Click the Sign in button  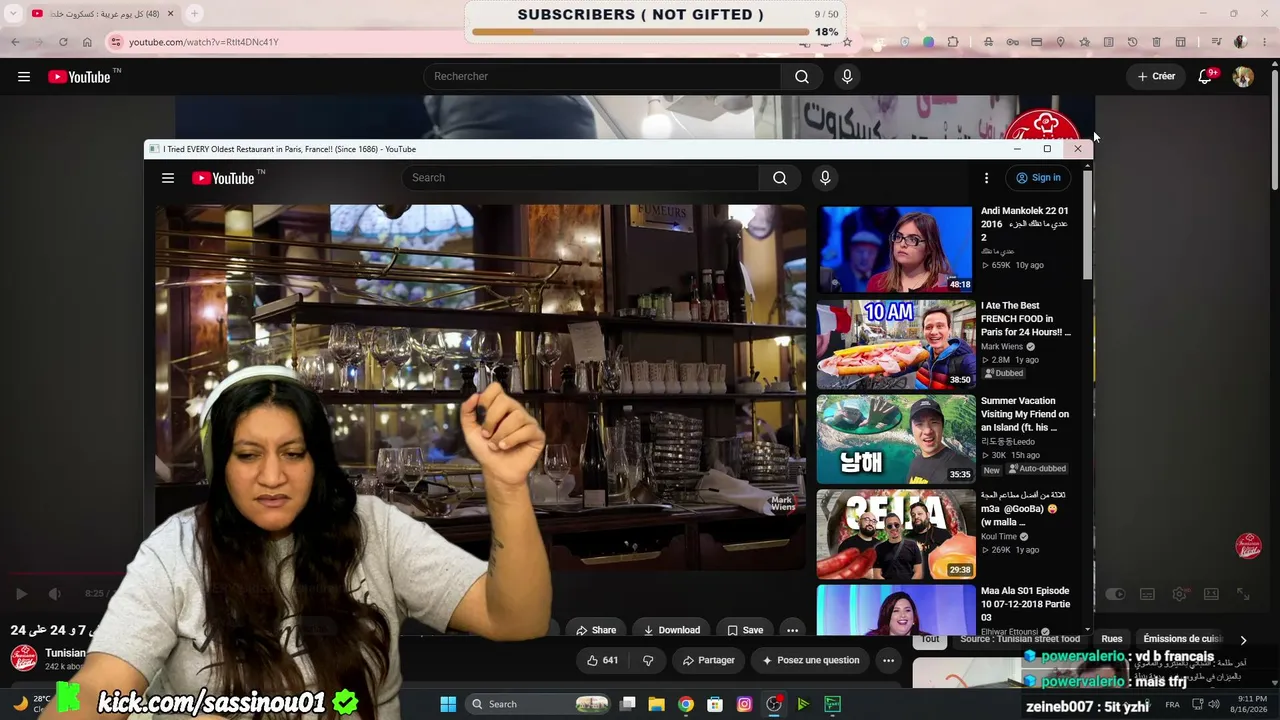coord(1038,178)
